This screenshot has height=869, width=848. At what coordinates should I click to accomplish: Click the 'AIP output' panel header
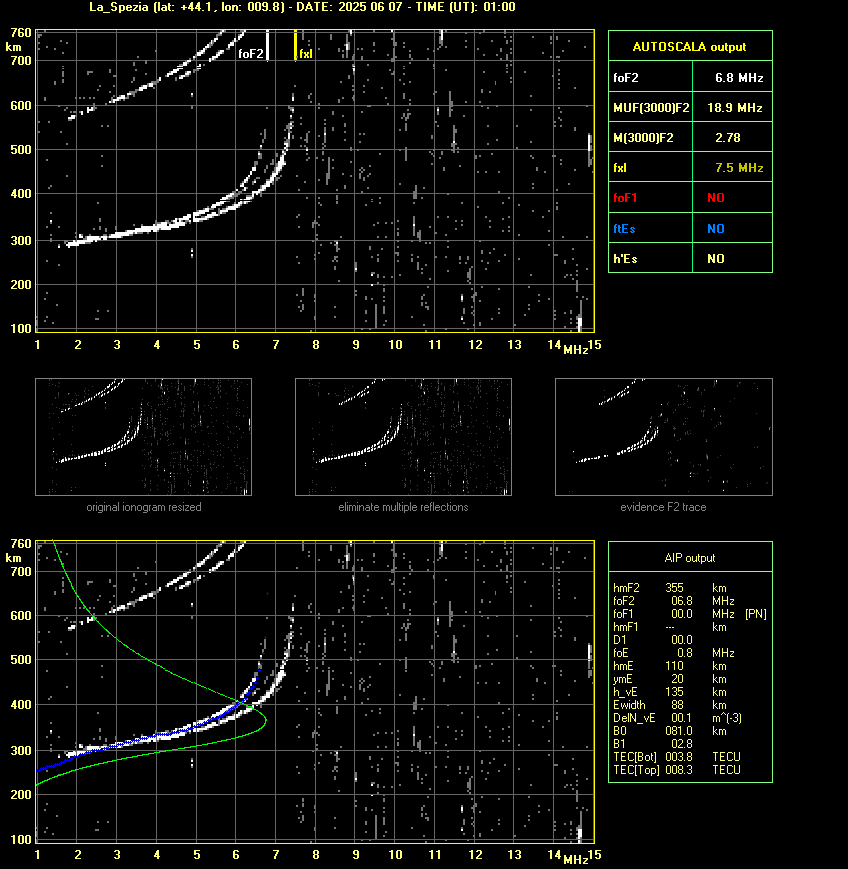coord(690,558)
